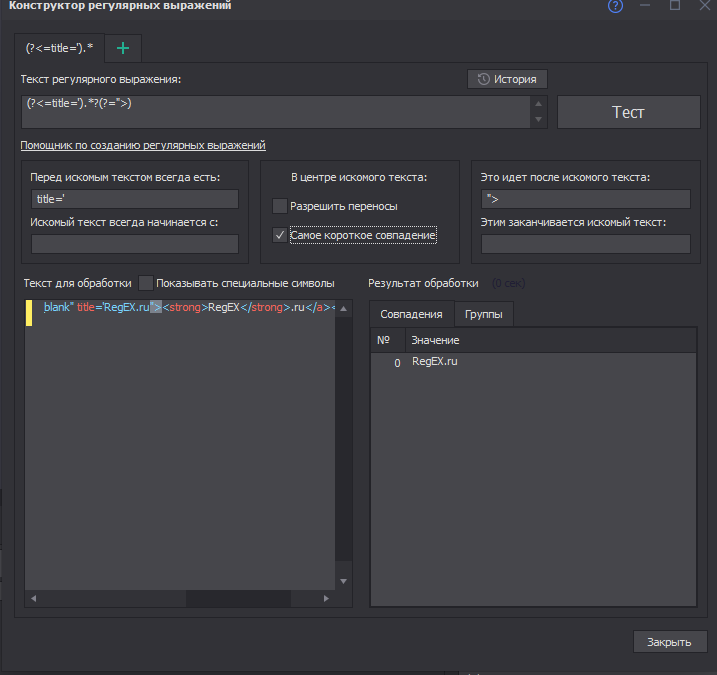Click the 'Перед искомым текстом' input field
This screenshot has height=675, width=717.
click(x=135, y=199)
